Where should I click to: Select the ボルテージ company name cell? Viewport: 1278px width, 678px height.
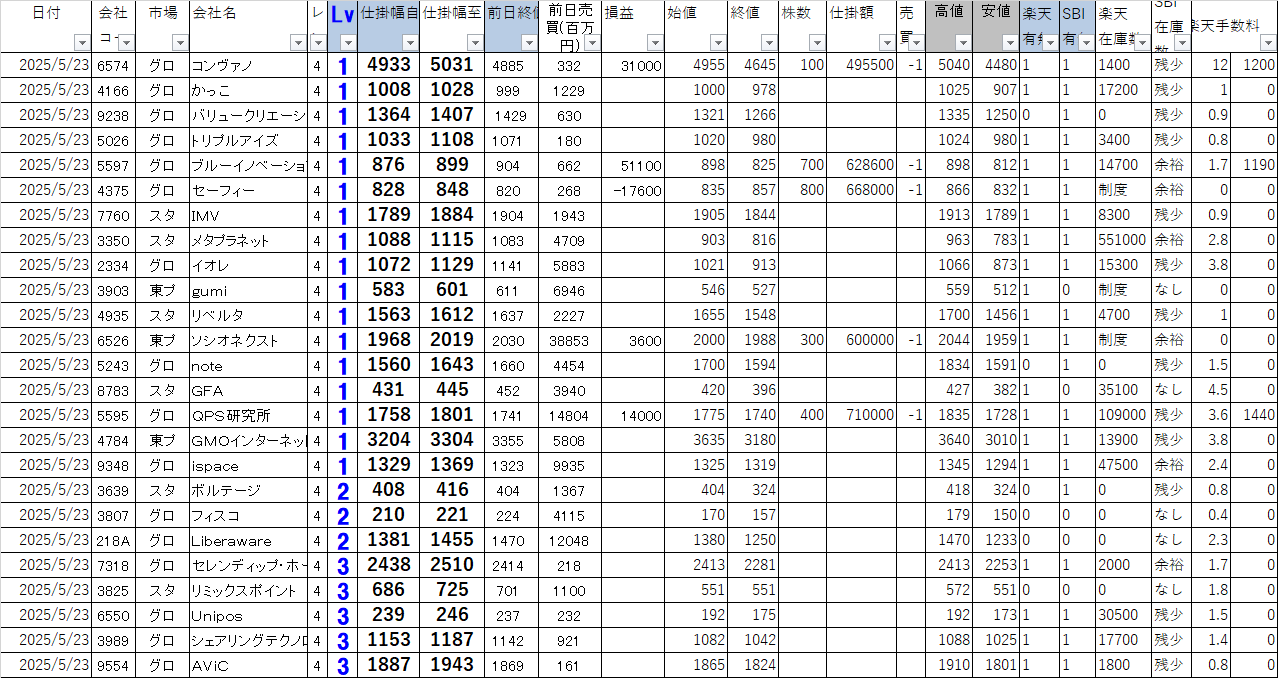click(248, 490)
